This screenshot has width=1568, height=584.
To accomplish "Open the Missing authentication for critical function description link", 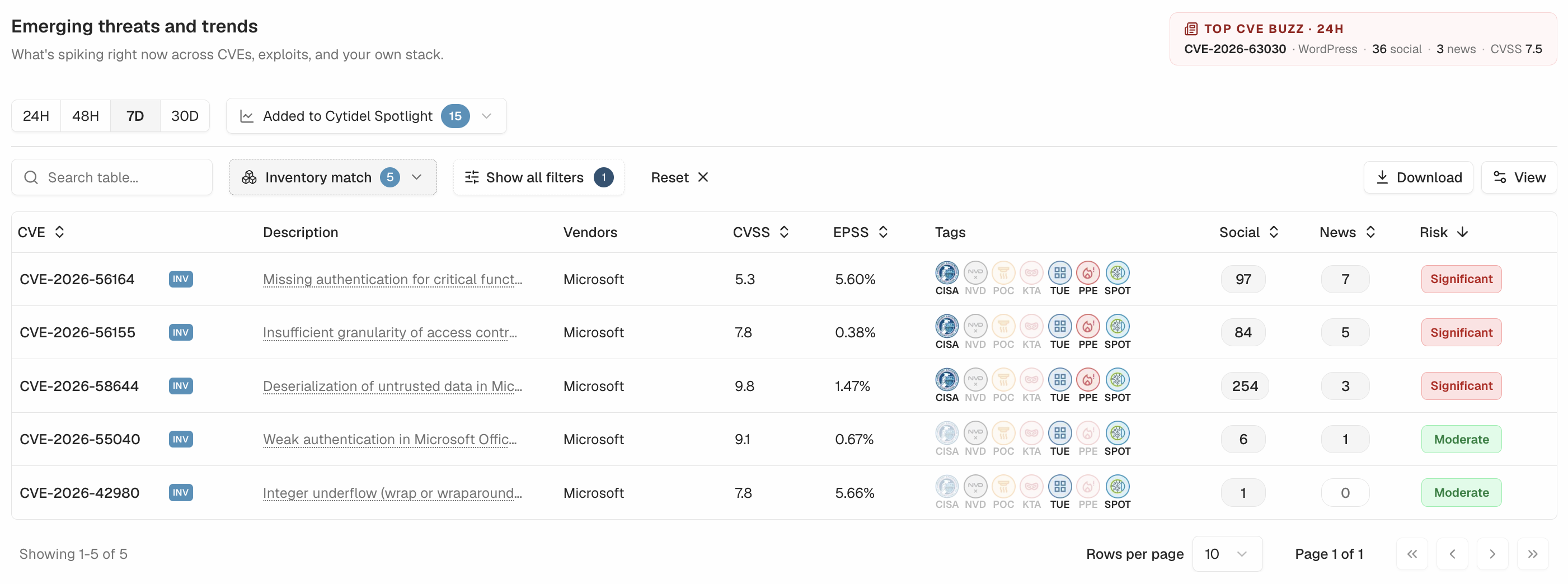I will [393, 279].
